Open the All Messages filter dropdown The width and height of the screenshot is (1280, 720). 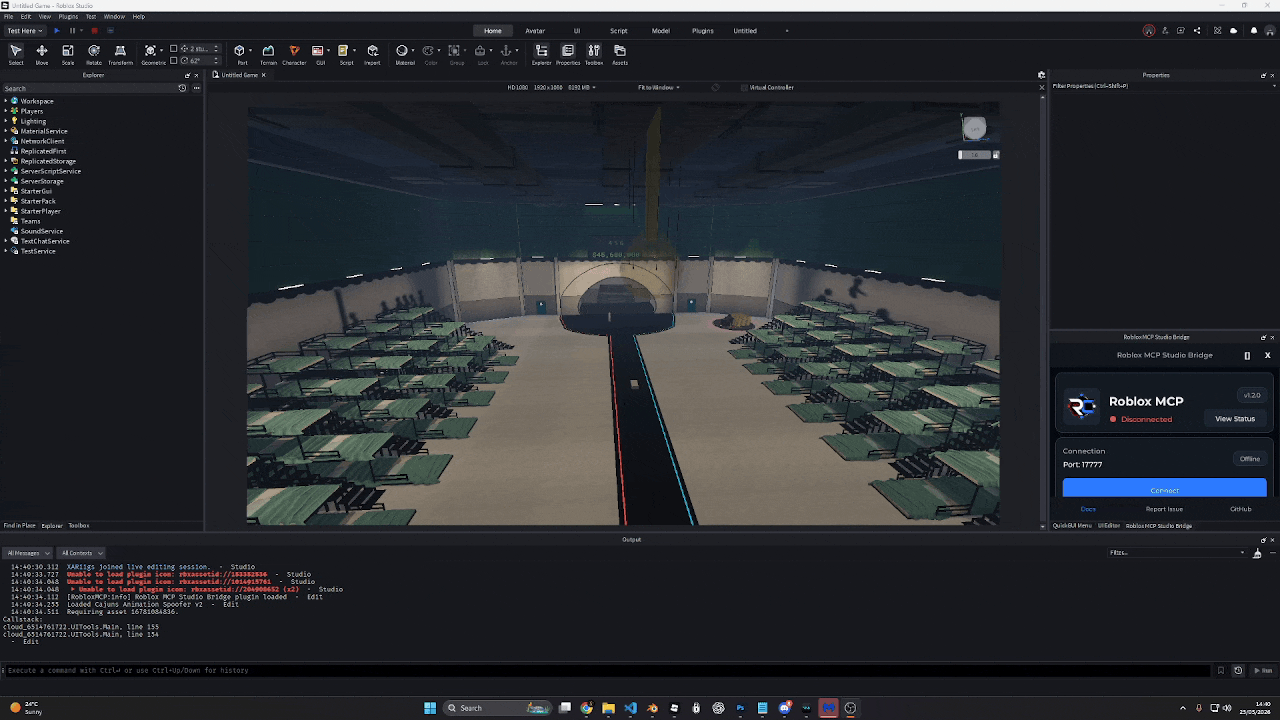[x=27, y=553]
